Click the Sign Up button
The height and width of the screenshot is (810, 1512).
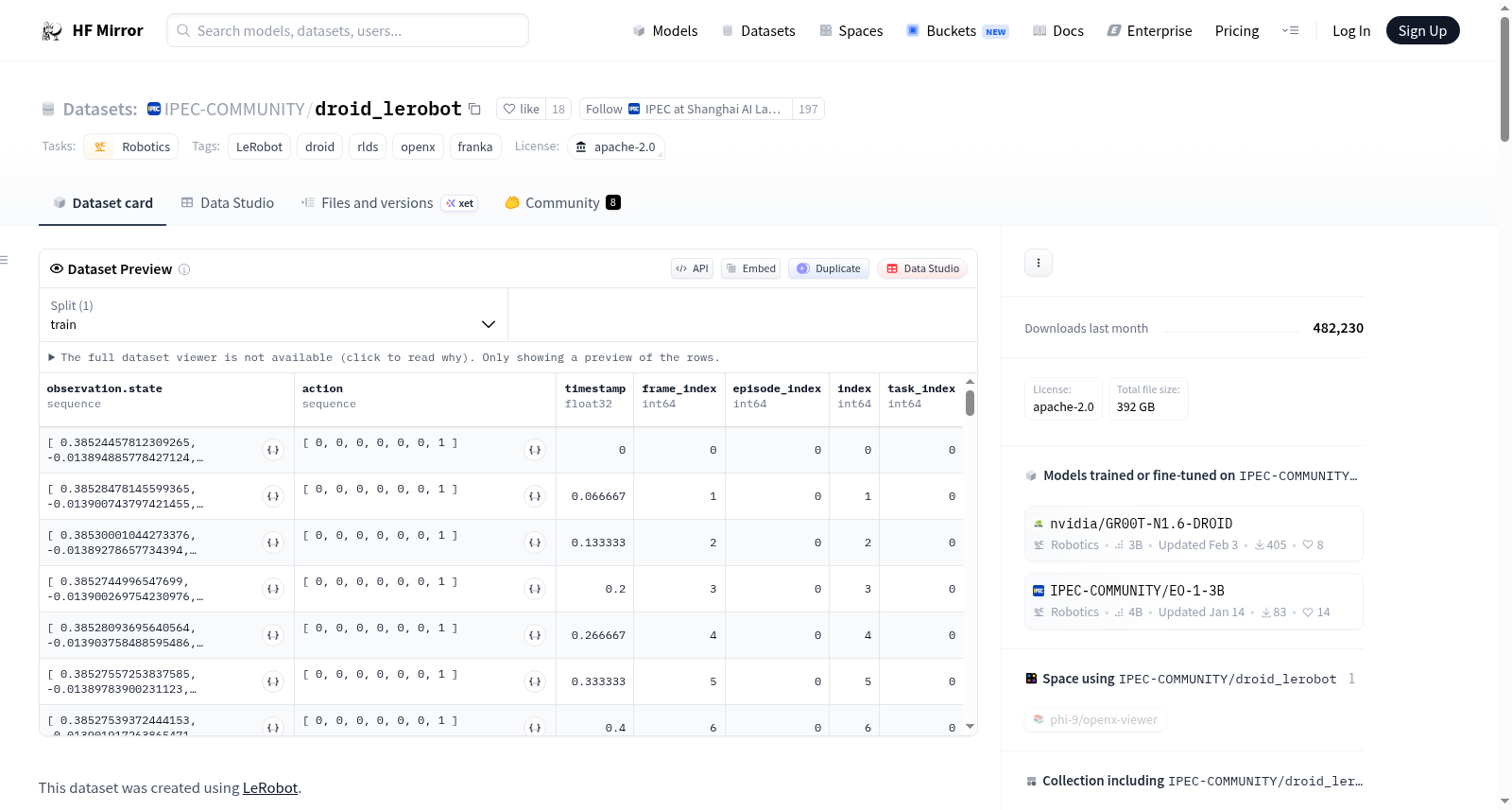pyautogui.click(x=1422, y=31)
